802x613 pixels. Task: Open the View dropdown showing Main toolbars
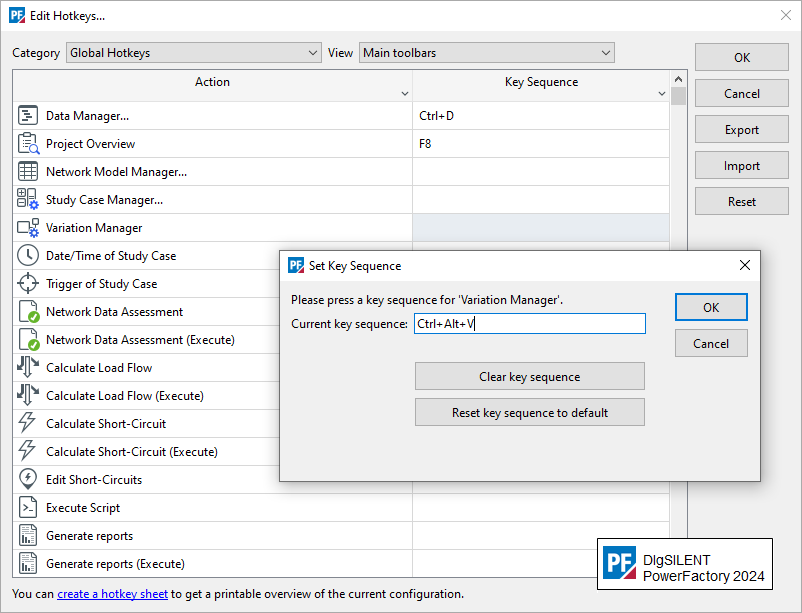pos(486,53)
